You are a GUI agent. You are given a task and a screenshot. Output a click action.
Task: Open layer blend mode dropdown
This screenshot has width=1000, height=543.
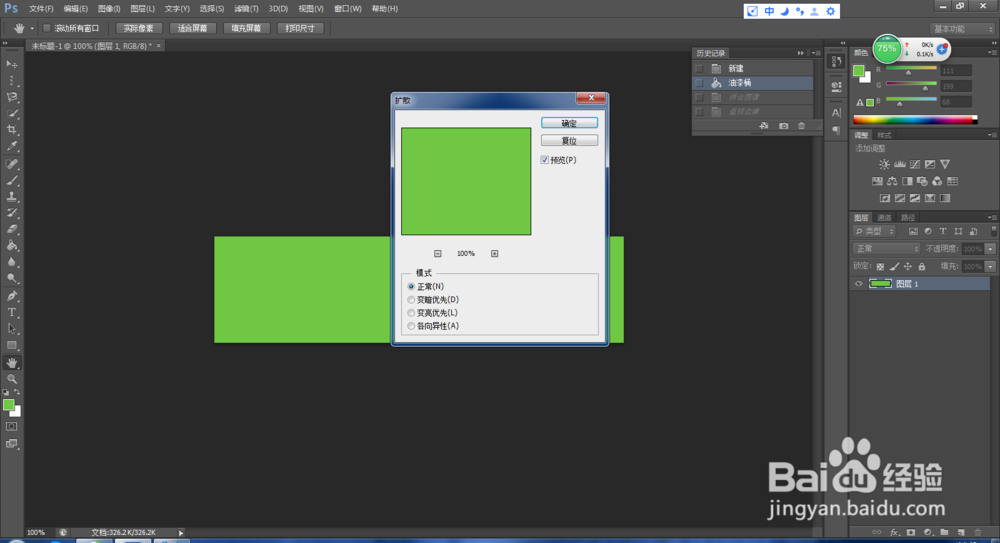point(886,249)
